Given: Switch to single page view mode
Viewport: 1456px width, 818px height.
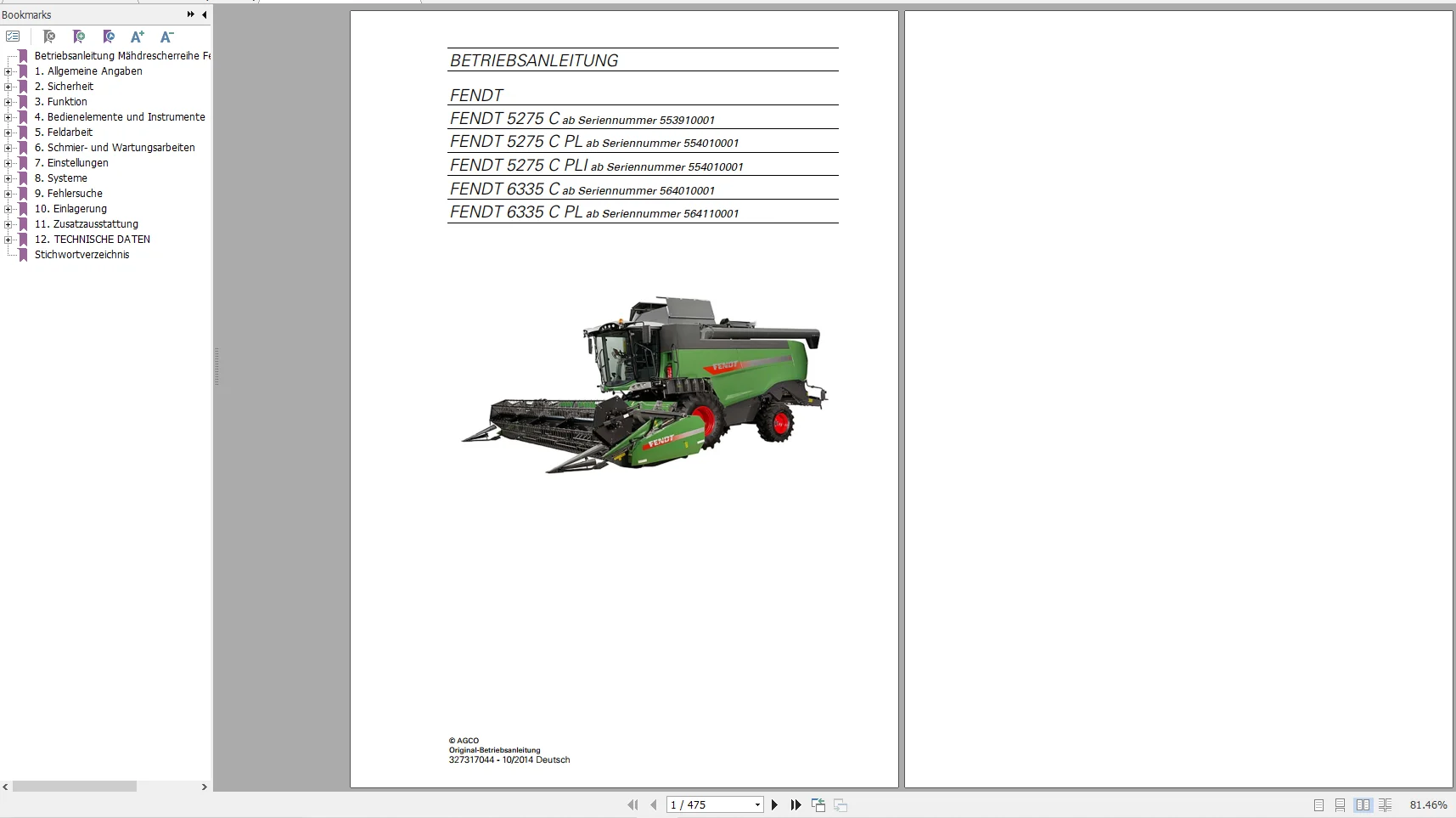Looking at the screenshot, I should pyautogui.click(x=1318, y=804).
